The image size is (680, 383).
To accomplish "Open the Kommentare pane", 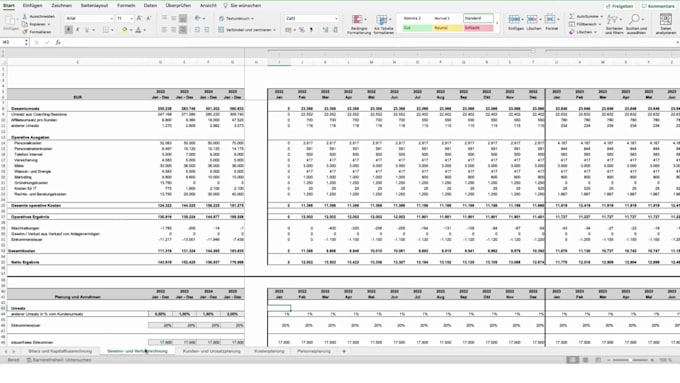I will (658, 6).
